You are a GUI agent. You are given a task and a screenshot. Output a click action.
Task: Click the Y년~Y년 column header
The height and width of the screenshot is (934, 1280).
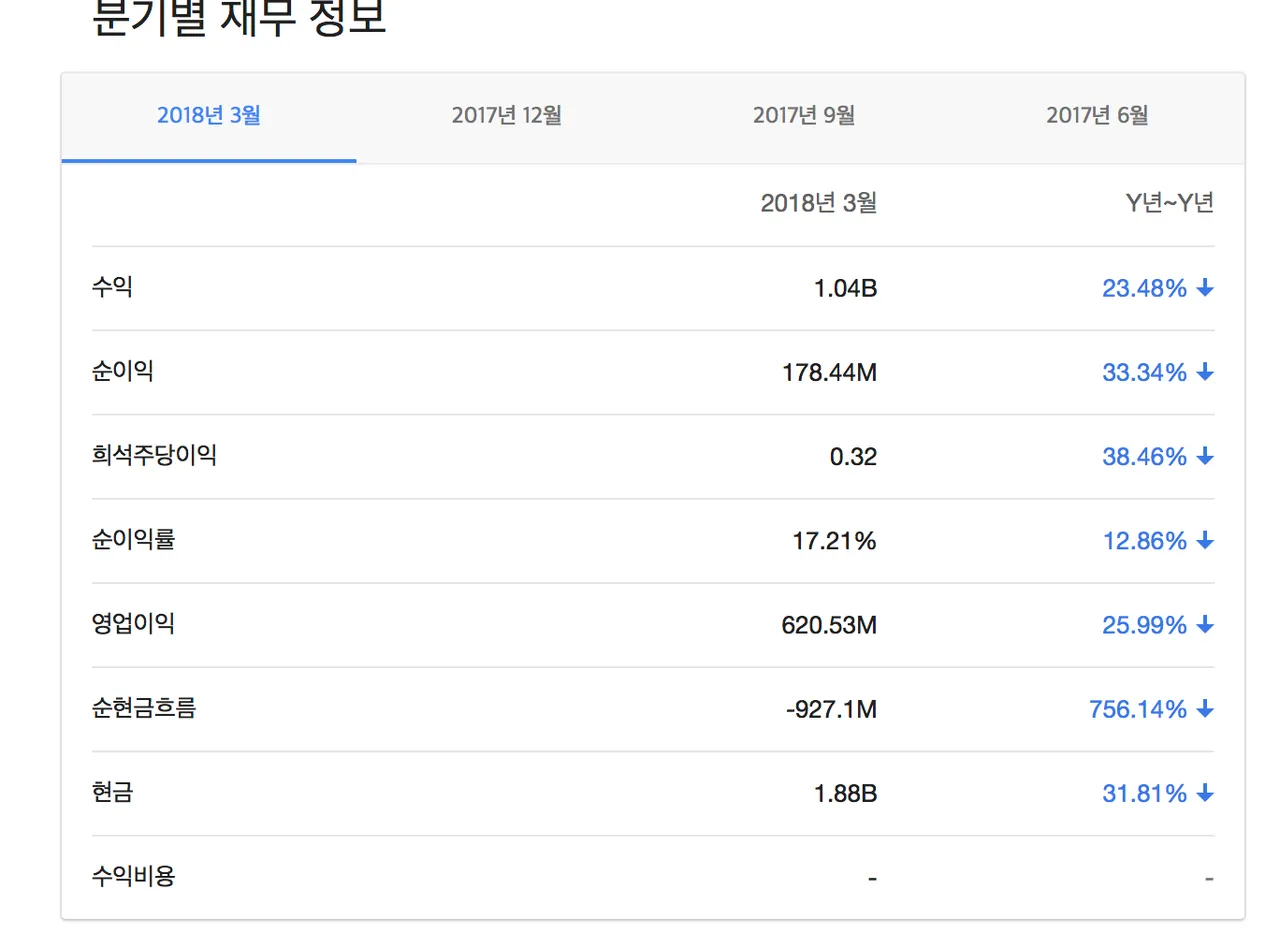coord(1170,203)
